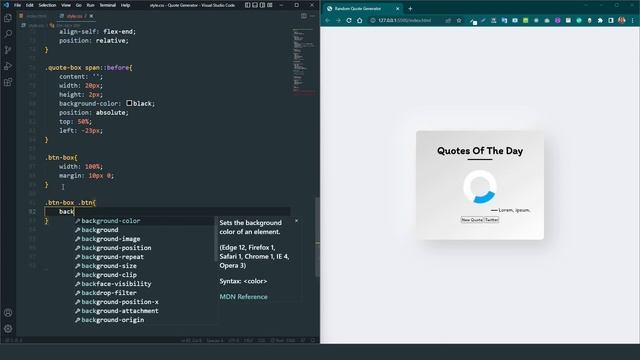
Task: Split the VS Code editor to the right
Action: [x=304, y=16]
